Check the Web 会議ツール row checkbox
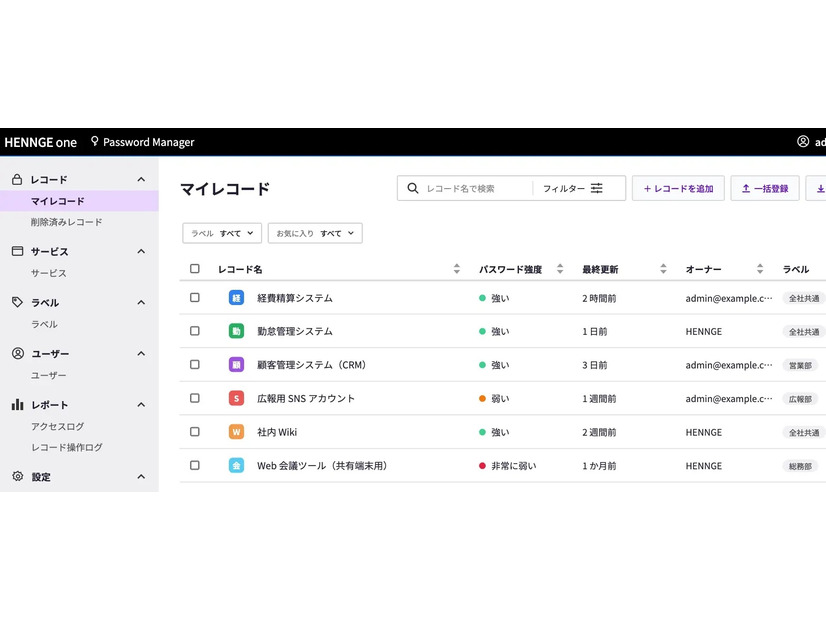The height and width of the screenshot is (620, 826). pos(195,465)
